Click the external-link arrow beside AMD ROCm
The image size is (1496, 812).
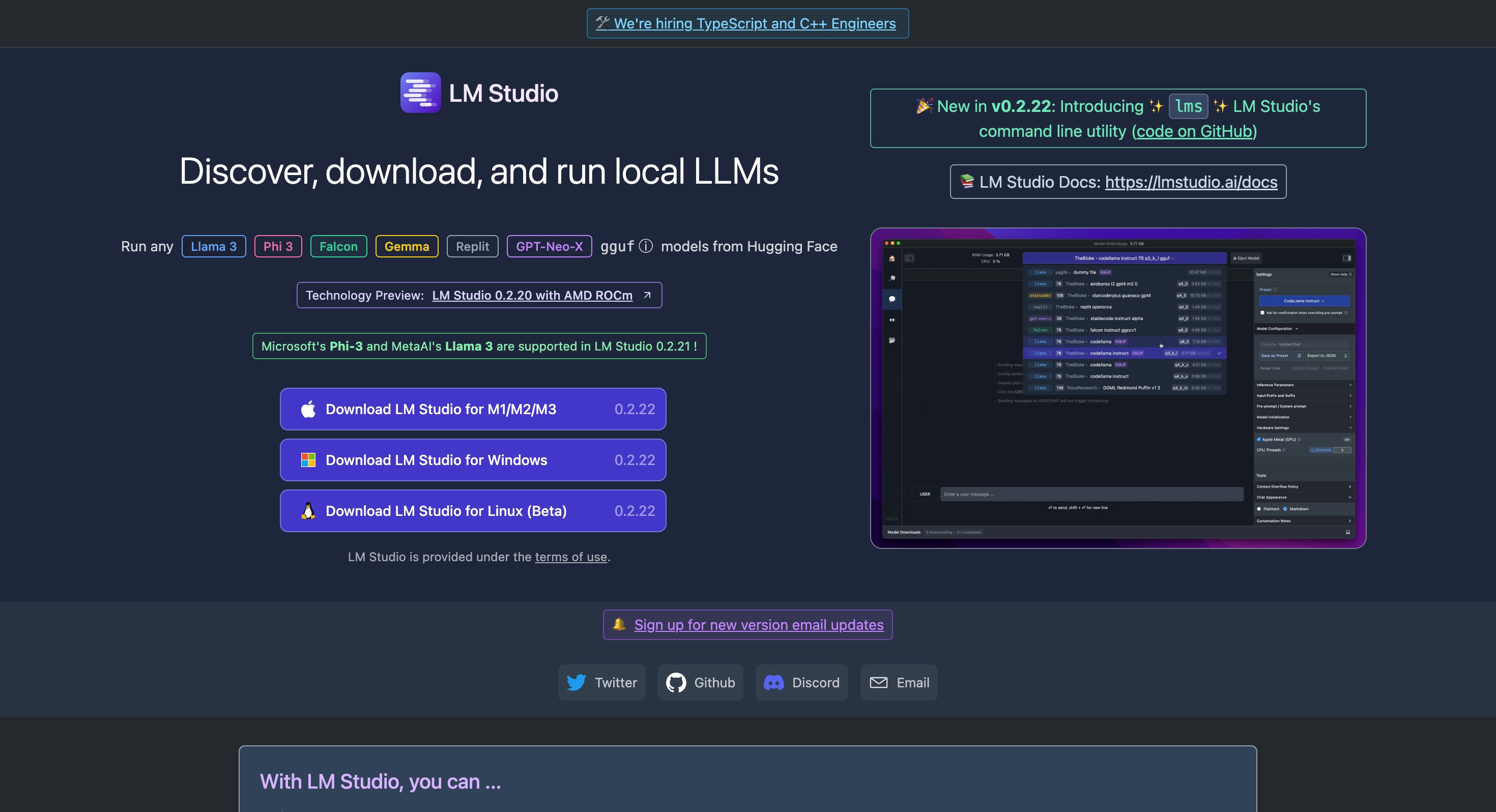[x=647, y=295]
